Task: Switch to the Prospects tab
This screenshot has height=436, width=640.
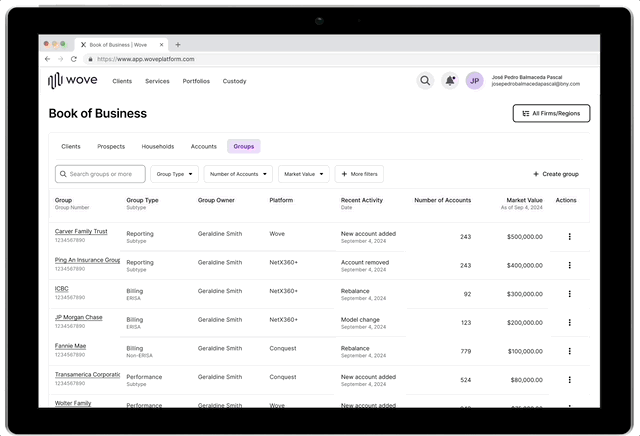Action: click(x=111, y=146)
